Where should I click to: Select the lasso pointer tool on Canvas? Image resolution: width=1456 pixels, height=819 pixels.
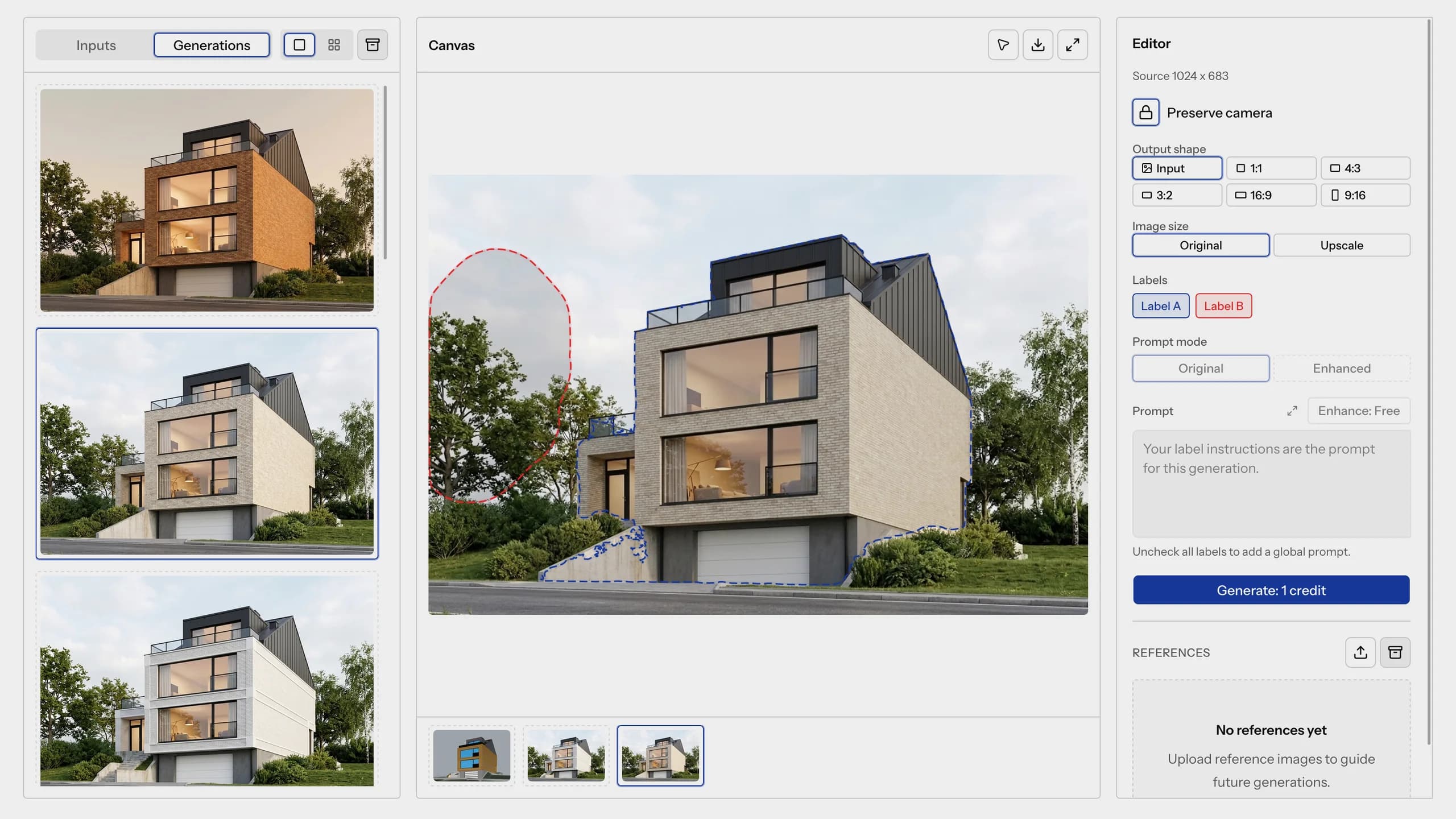click(x=1003, y=45)
